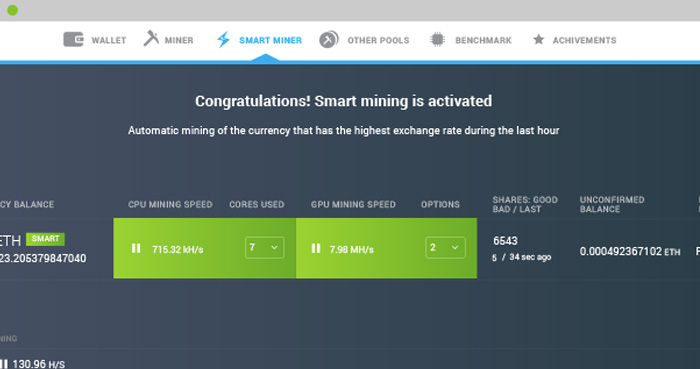Image resolution: width=700 pixels, height=369 pixels.
Task: Click the CORES USED column header
Action: click(257, 204)
